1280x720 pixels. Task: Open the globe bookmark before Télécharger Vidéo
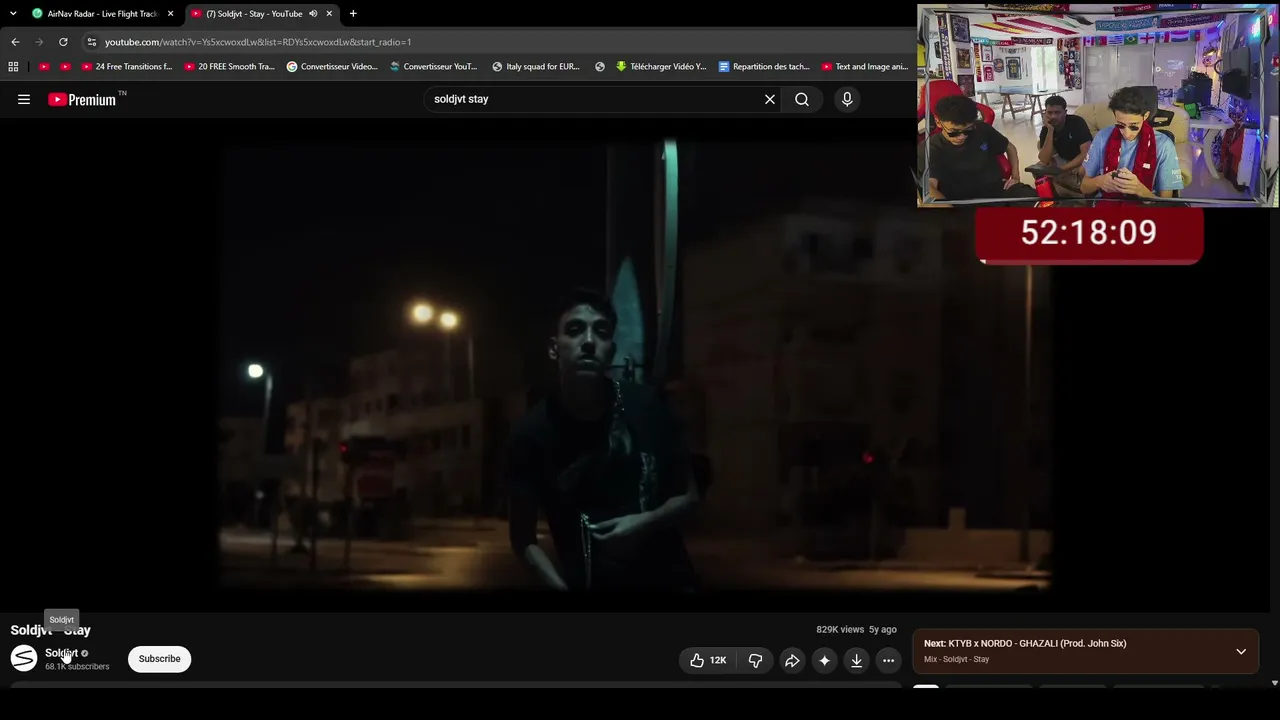point(600,67)
